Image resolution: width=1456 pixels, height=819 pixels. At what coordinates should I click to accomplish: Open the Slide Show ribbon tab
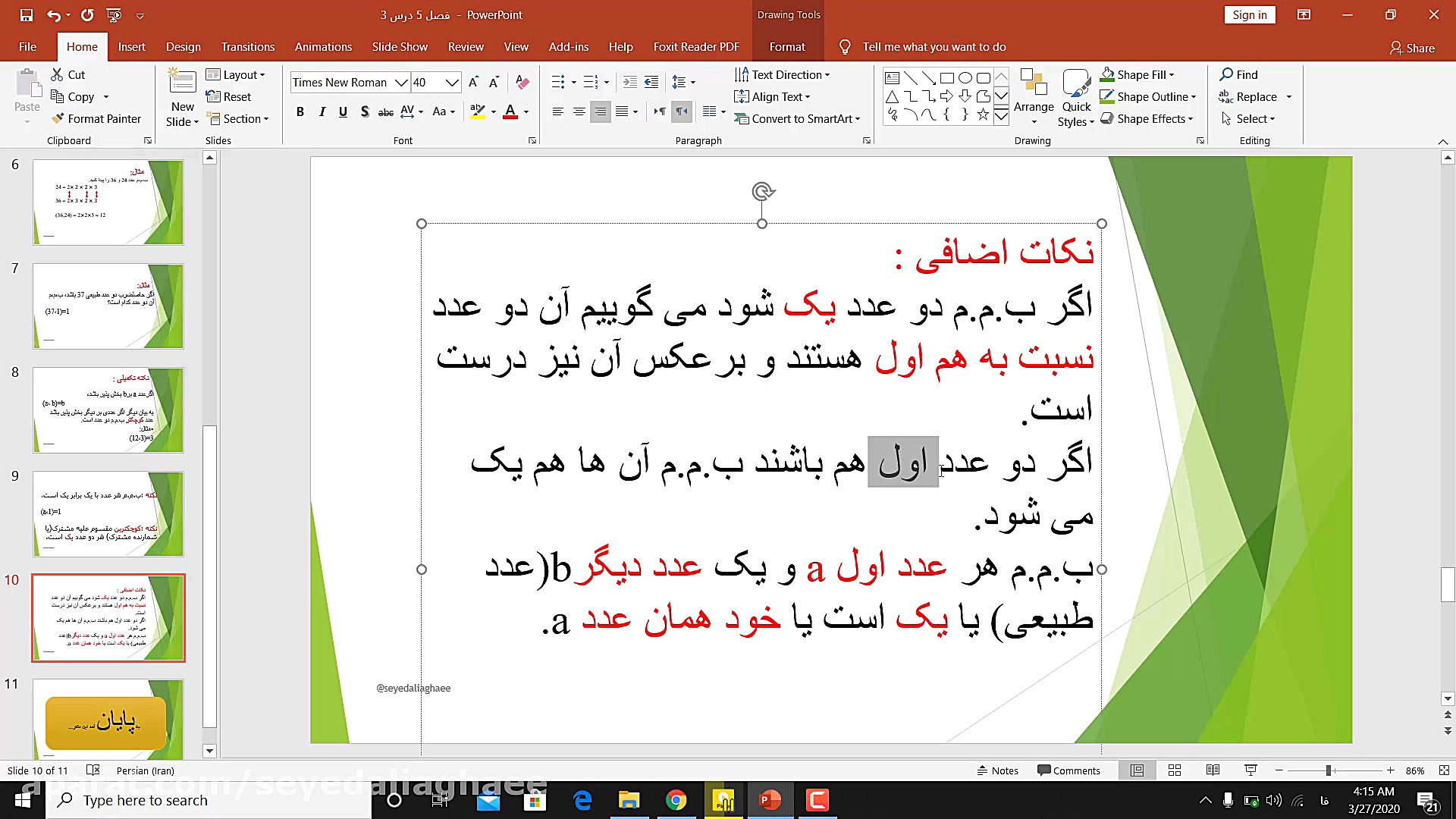coord(400,46)
